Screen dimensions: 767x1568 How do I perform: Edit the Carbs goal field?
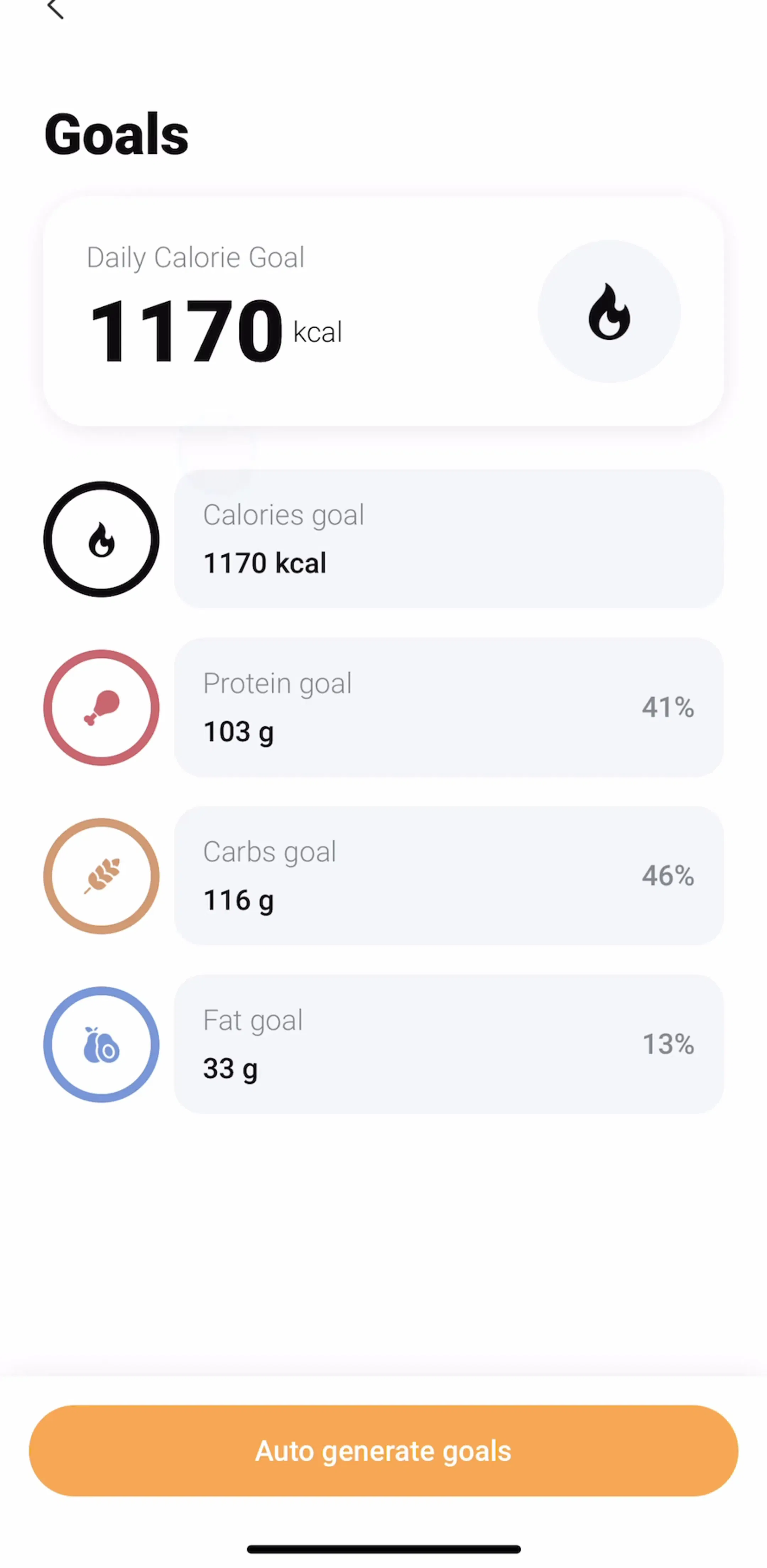click(449, 876)
